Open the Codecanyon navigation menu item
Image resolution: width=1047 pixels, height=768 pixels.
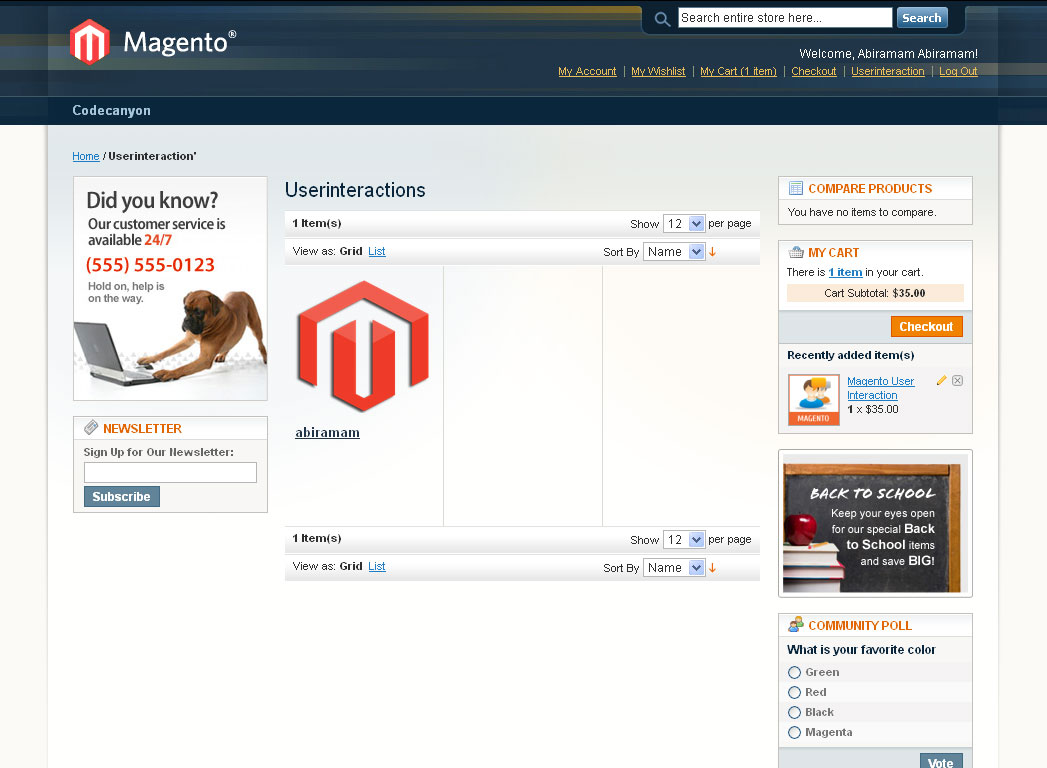tap(112, 110)
